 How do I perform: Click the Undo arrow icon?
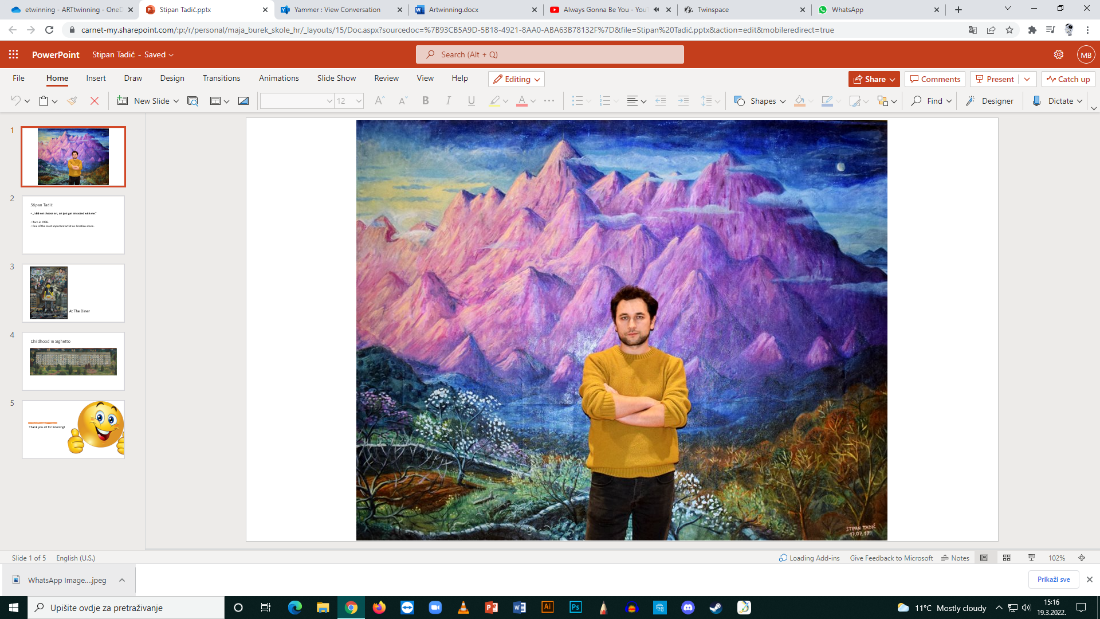15,101
